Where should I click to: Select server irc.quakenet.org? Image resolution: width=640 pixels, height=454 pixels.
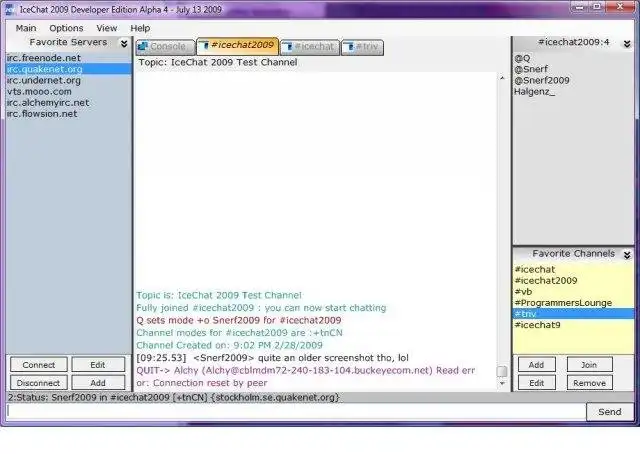tap(69, 69)
